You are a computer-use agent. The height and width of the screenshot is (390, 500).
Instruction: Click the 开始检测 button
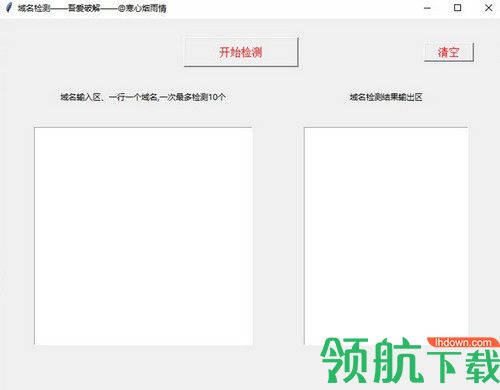(241, 52)
